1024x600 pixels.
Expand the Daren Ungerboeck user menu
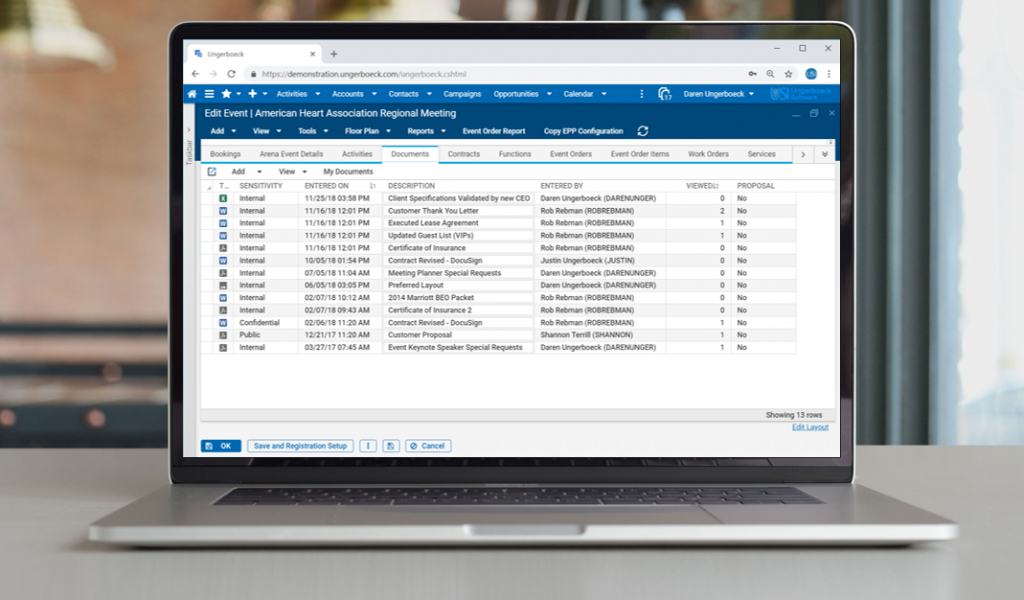(718, 94)
